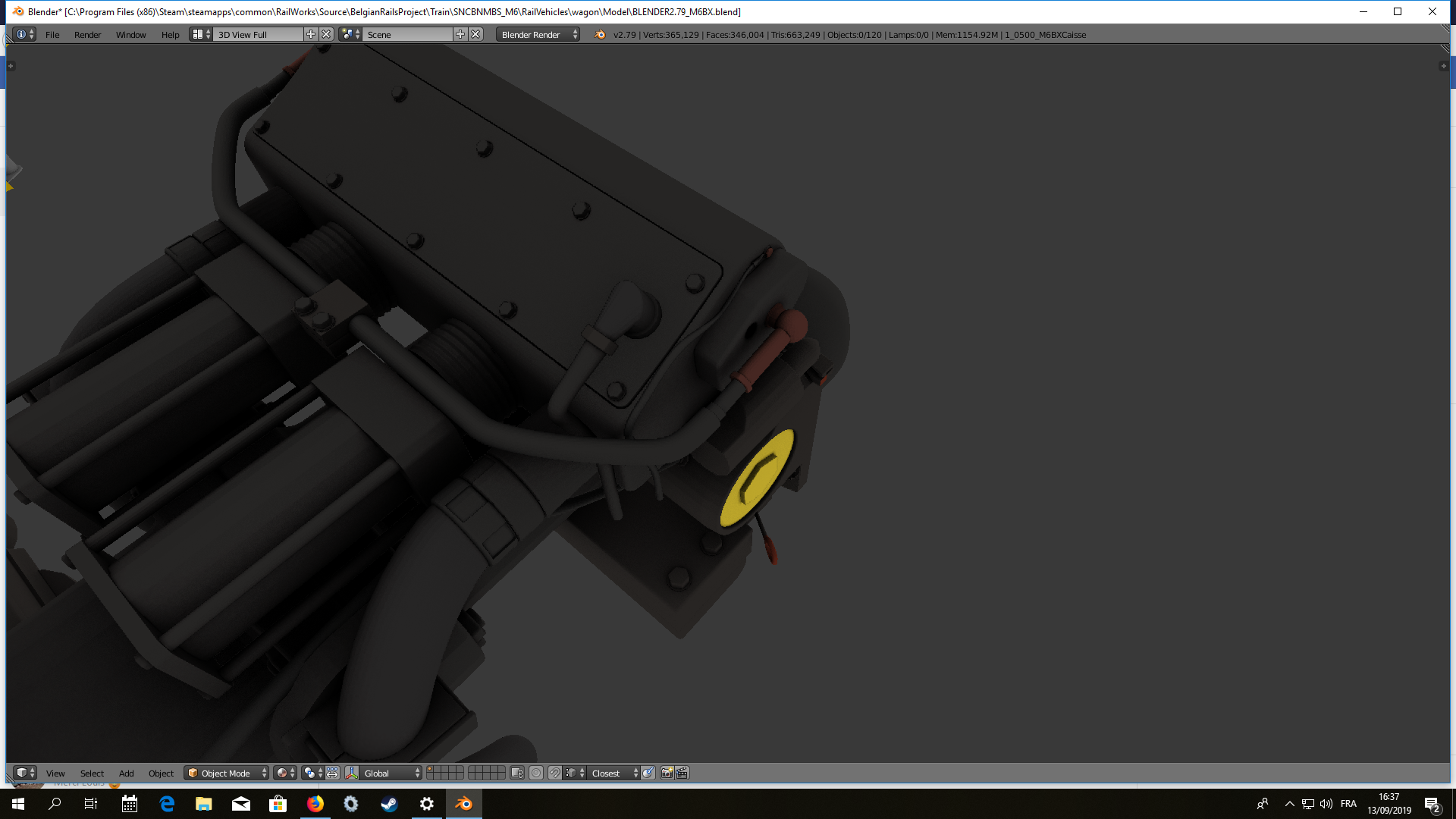
Task: Click the render OpenGL image camera icon
Action: tap(667, 773)
